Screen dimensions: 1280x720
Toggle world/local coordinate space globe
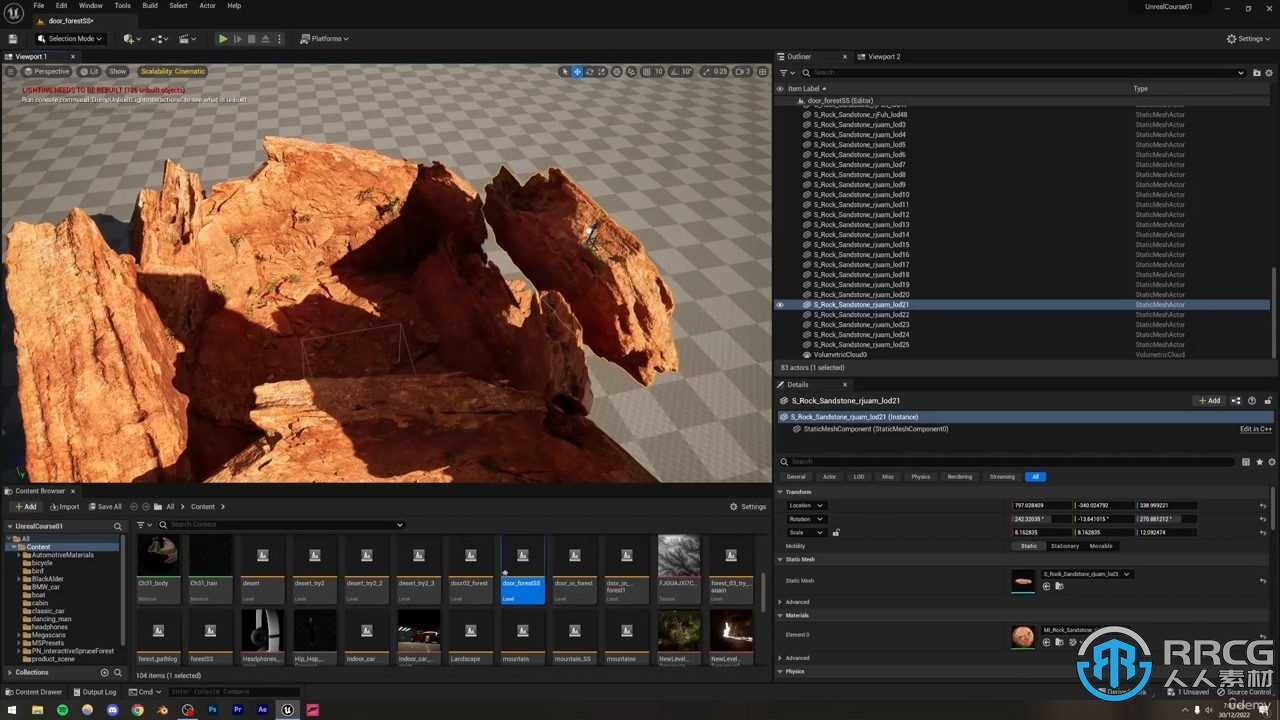point(616,72)
